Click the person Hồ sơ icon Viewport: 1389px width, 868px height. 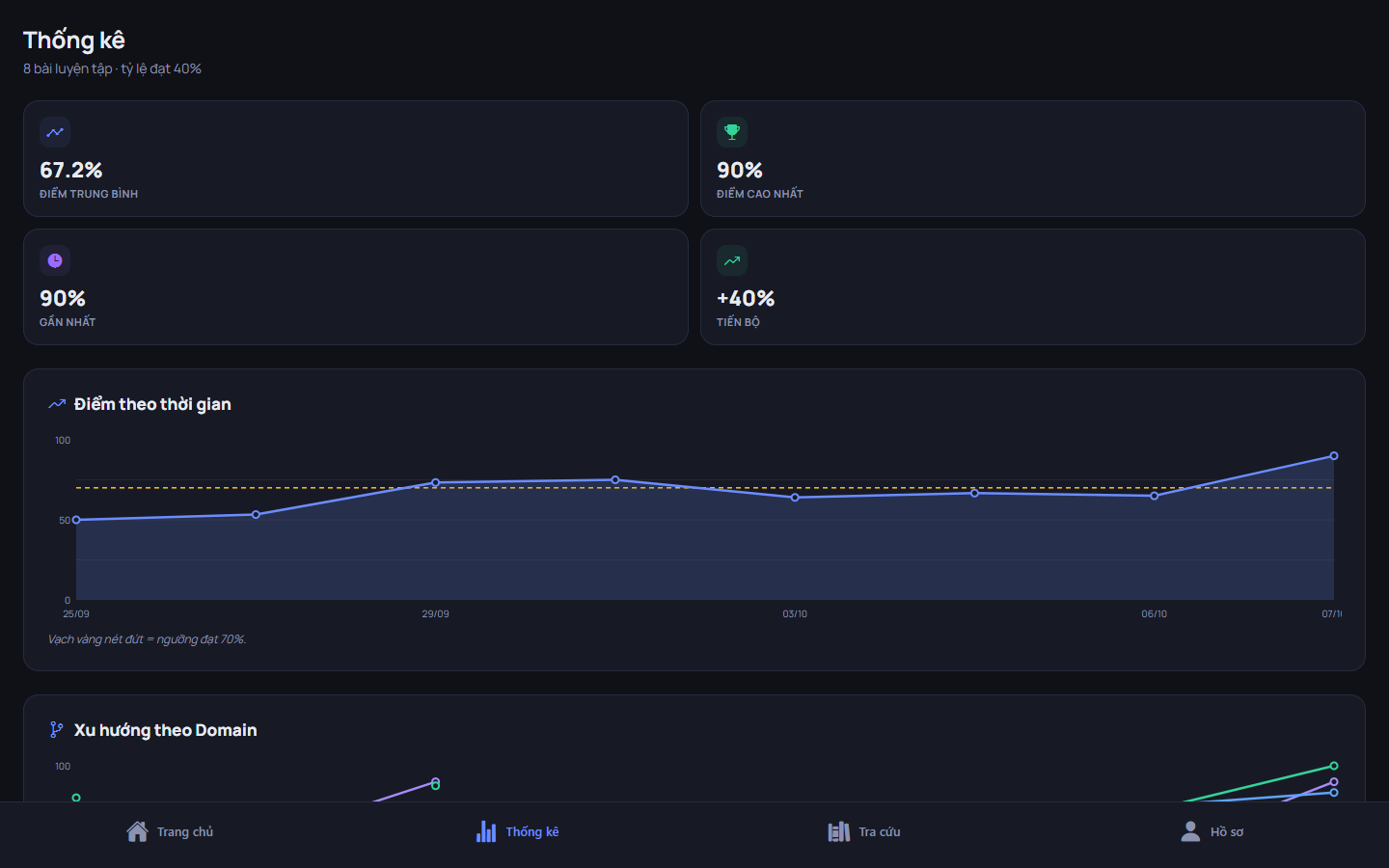coord(1190,831)
